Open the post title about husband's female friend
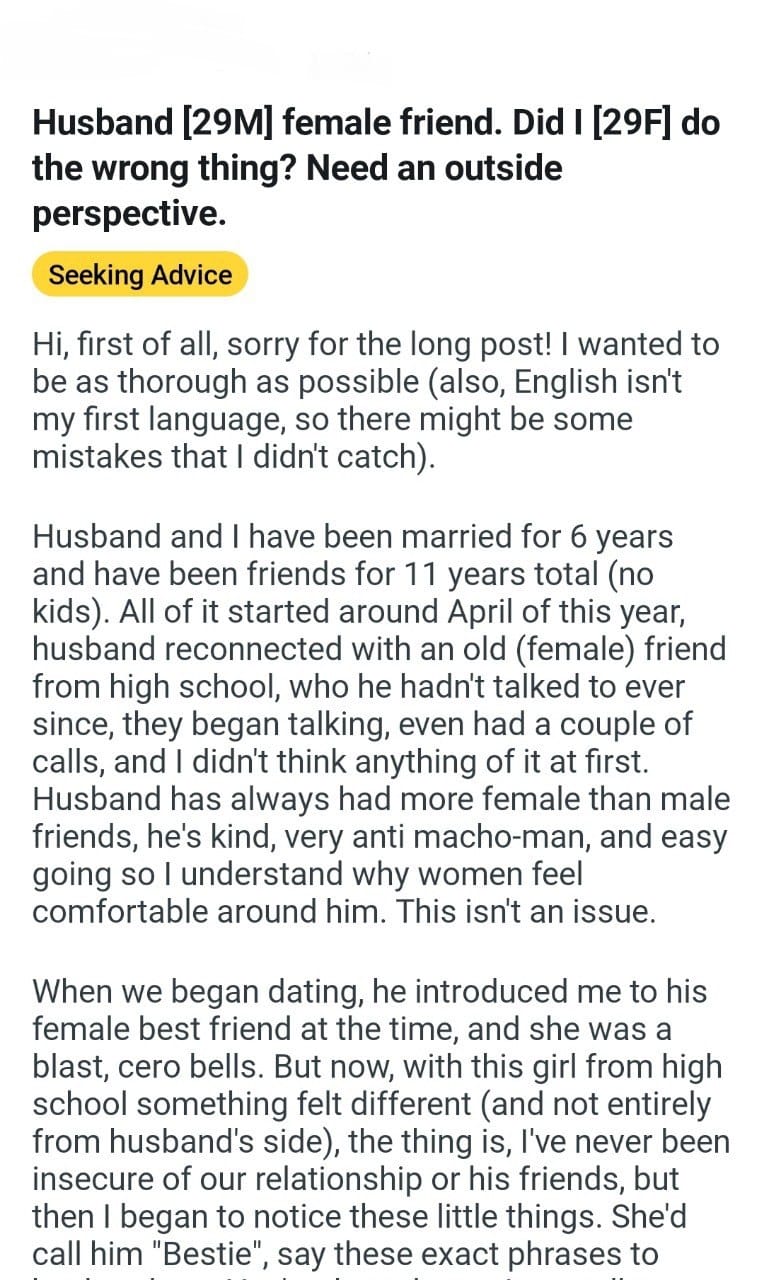 [375, 167]
